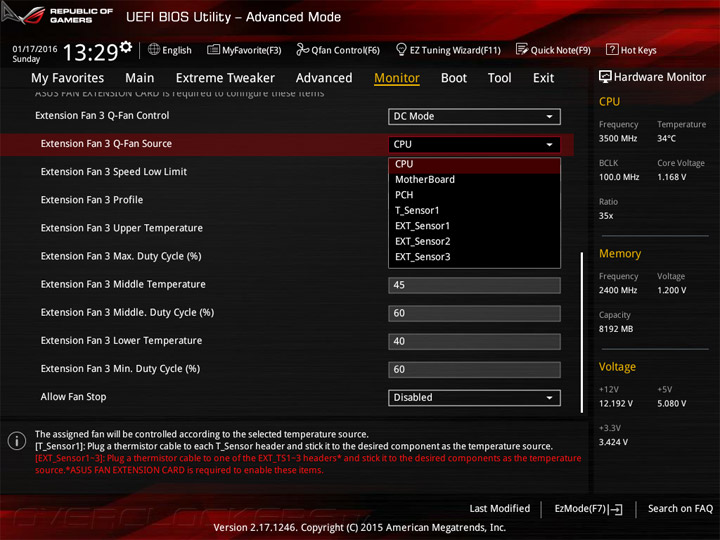Select Extension Fan 3 Middle Temperature label
The image size is (720, 540).
pyautogui.click(x=123, y=284)
